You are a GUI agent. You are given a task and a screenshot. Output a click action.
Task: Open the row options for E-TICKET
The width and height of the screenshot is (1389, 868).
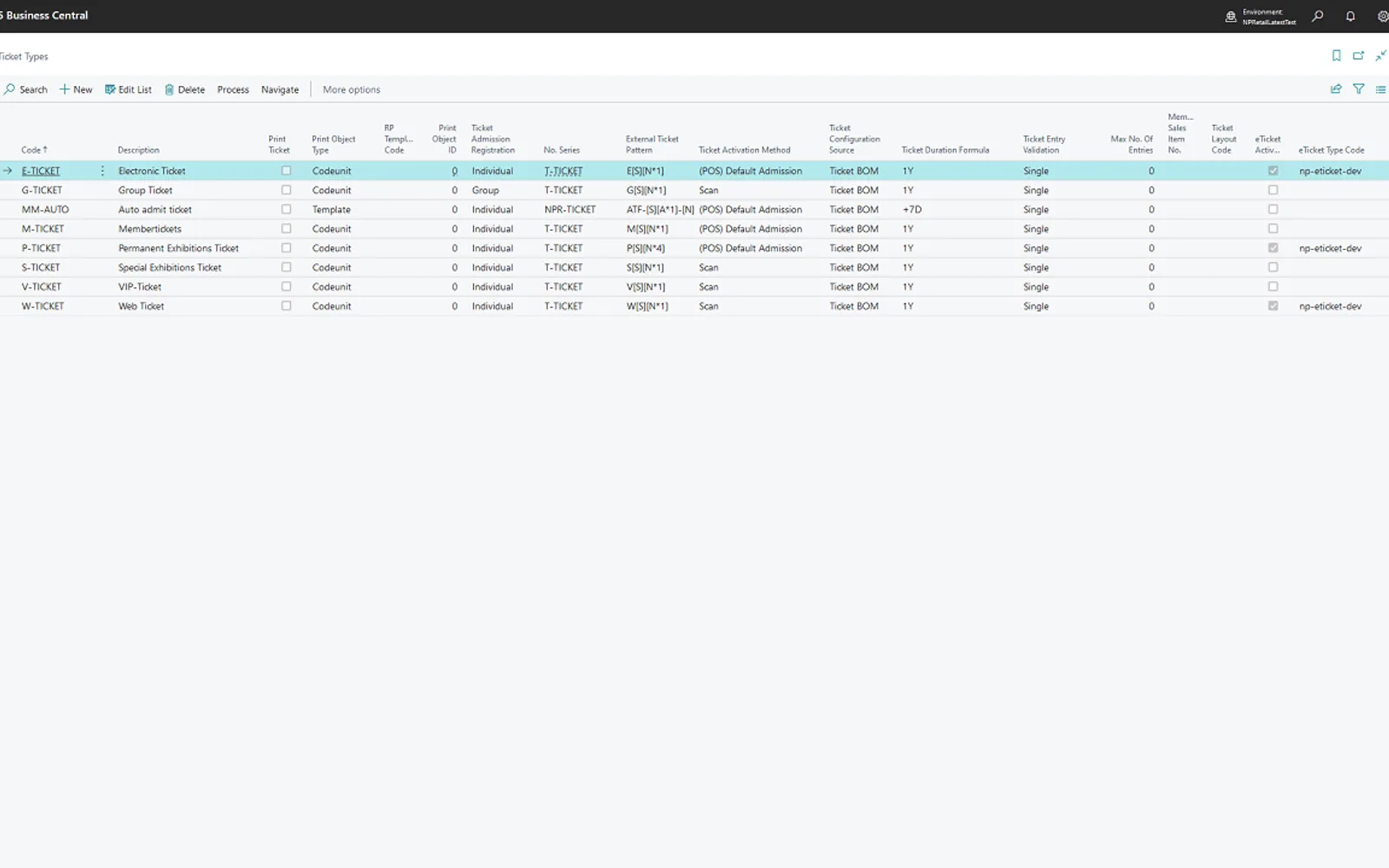[102, 171]
